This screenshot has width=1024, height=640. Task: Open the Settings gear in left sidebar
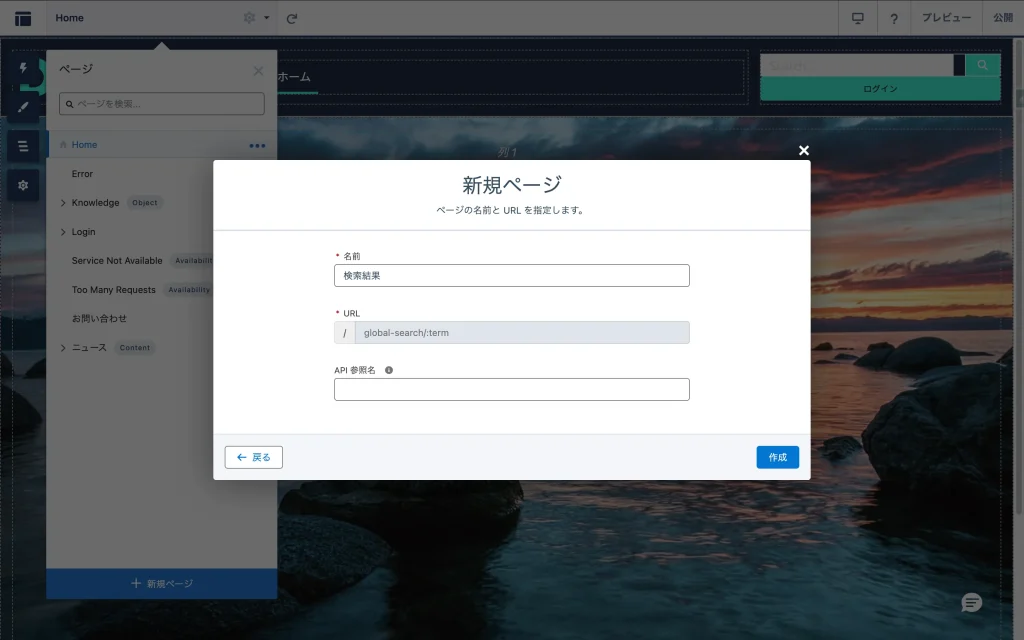tap(23, 185)
